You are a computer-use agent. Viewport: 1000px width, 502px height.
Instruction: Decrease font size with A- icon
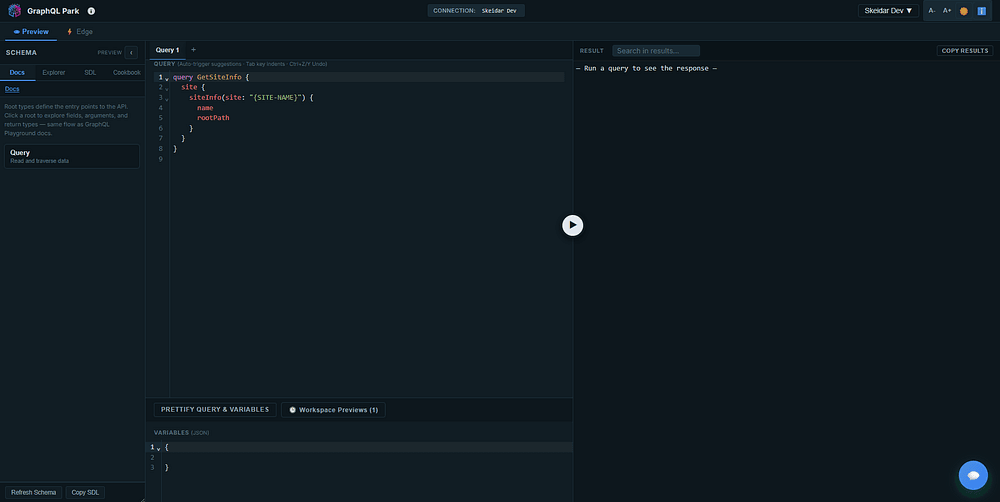tap(932, 11)
